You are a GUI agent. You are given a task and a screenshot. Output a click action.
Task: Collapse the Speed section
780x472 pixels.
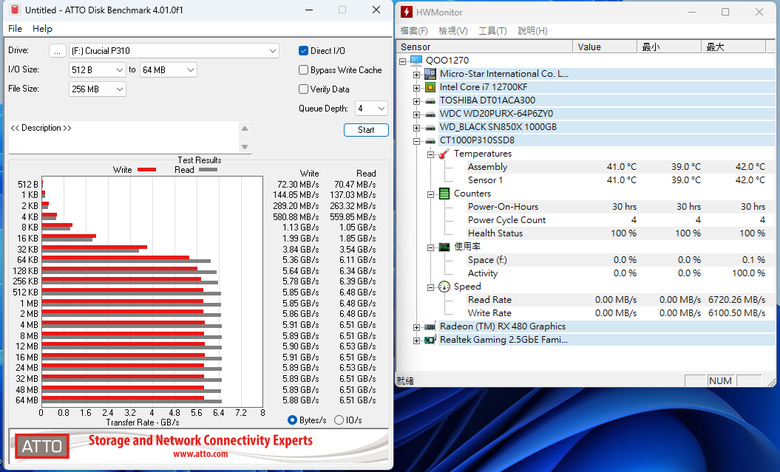coord(431,287)
